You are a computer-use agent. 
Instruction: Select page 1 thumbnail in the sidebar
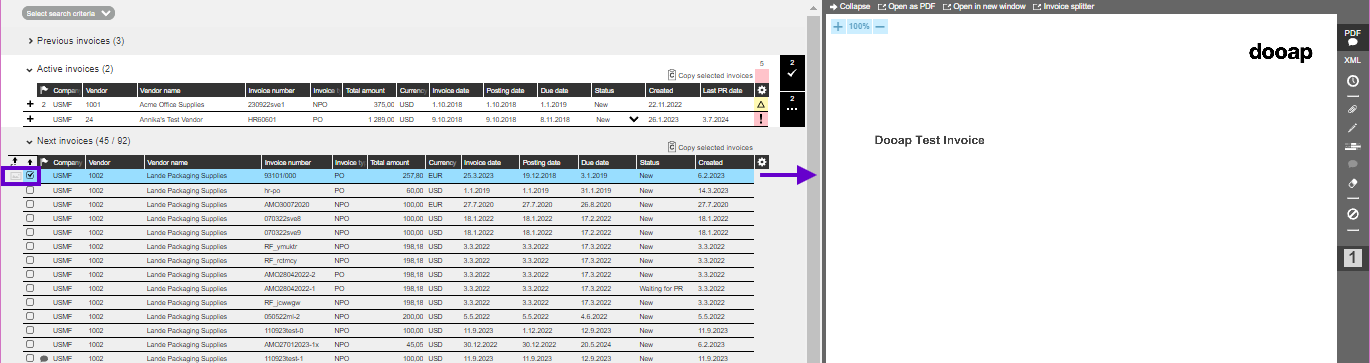(x=1352, y=258)
